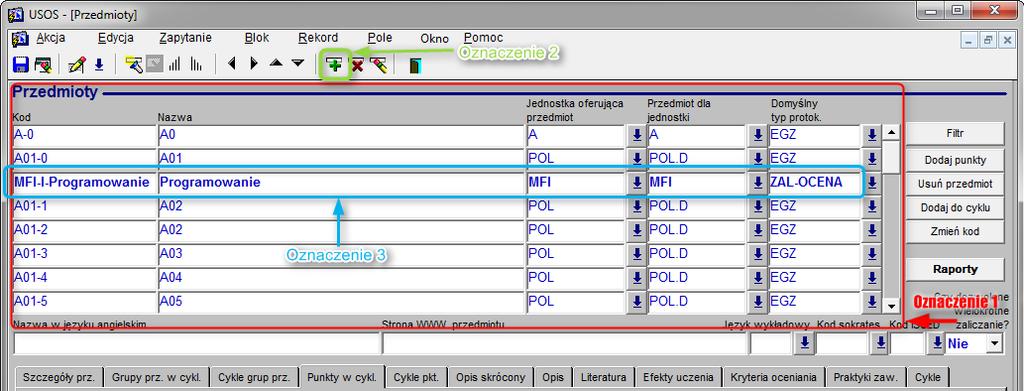This screenshot has height=391, width=1024.
Task: Open the Akcja menu
Action: coord(50,38)
